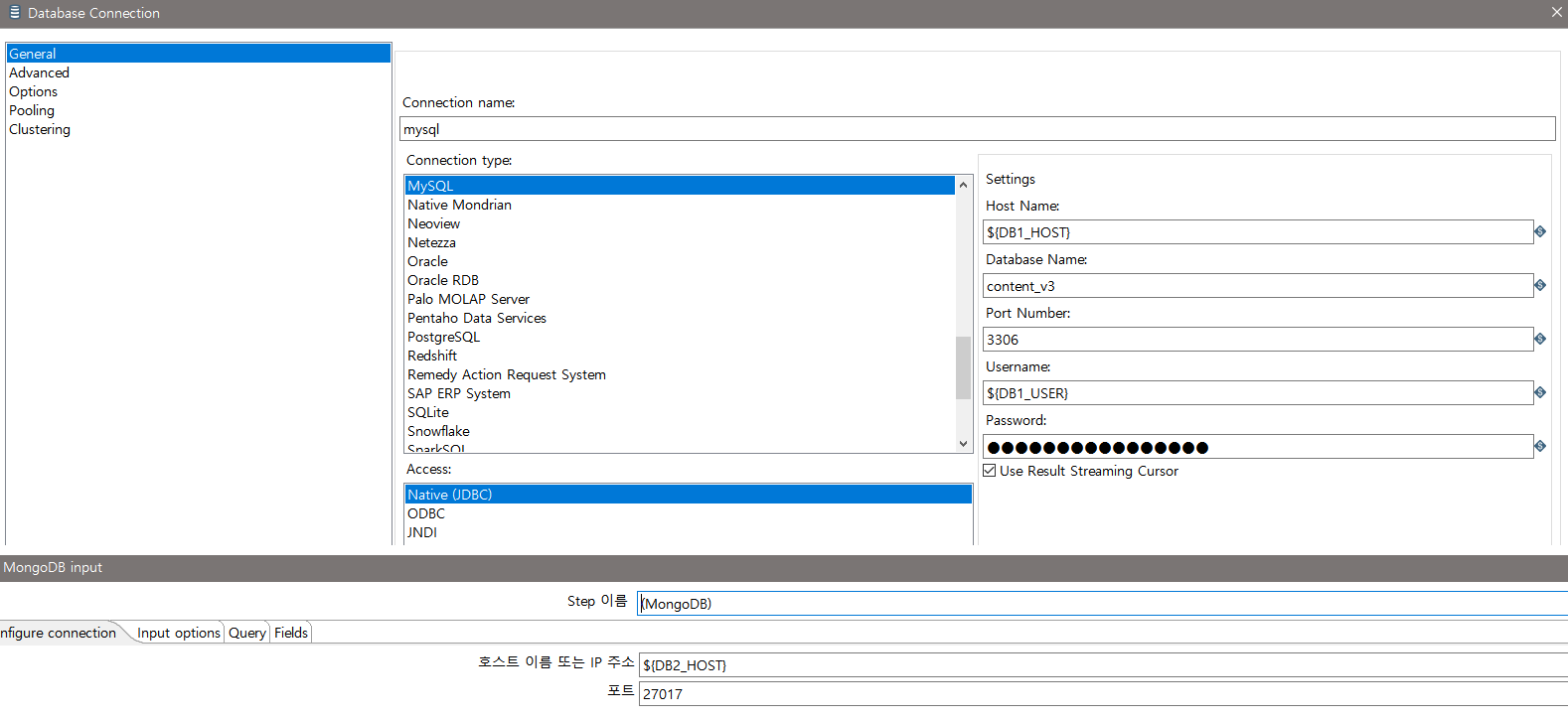Click the Port Number field showing 3306

point(1258,340)
